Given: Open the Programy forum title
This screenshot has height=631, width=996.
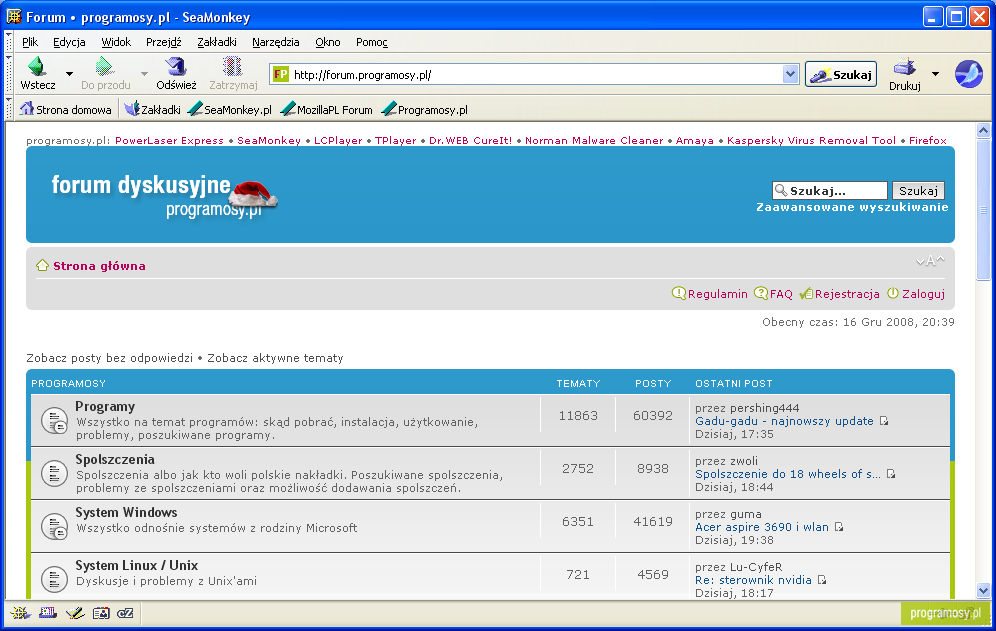Looking at the screenshot, I should pos(105,406).
